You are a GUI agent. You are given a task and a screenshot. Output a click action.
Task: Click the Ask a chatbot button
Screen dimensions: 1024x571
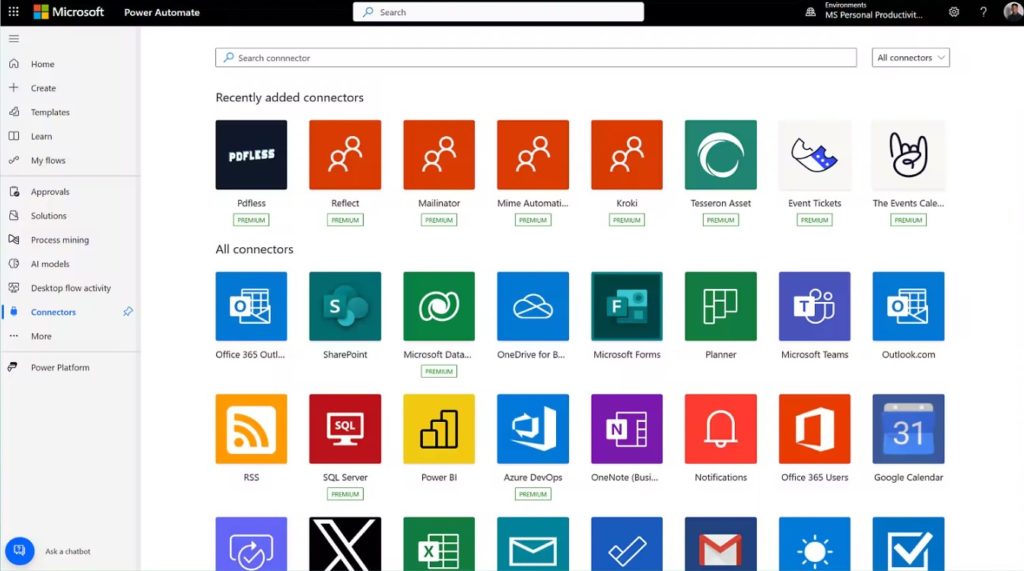20,551
